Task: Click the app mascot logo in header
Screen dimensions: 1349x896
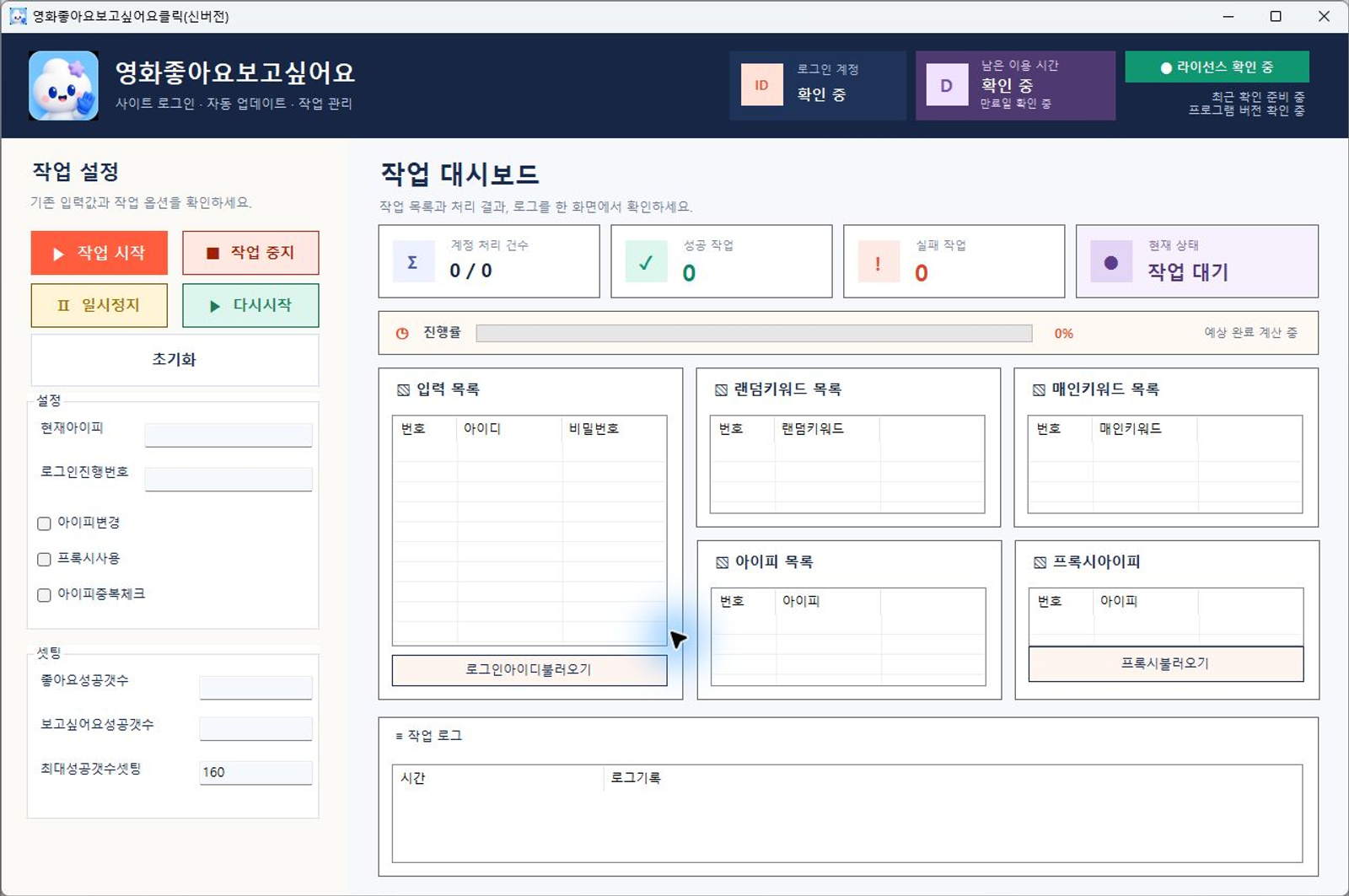Action: tap(63, 85)
